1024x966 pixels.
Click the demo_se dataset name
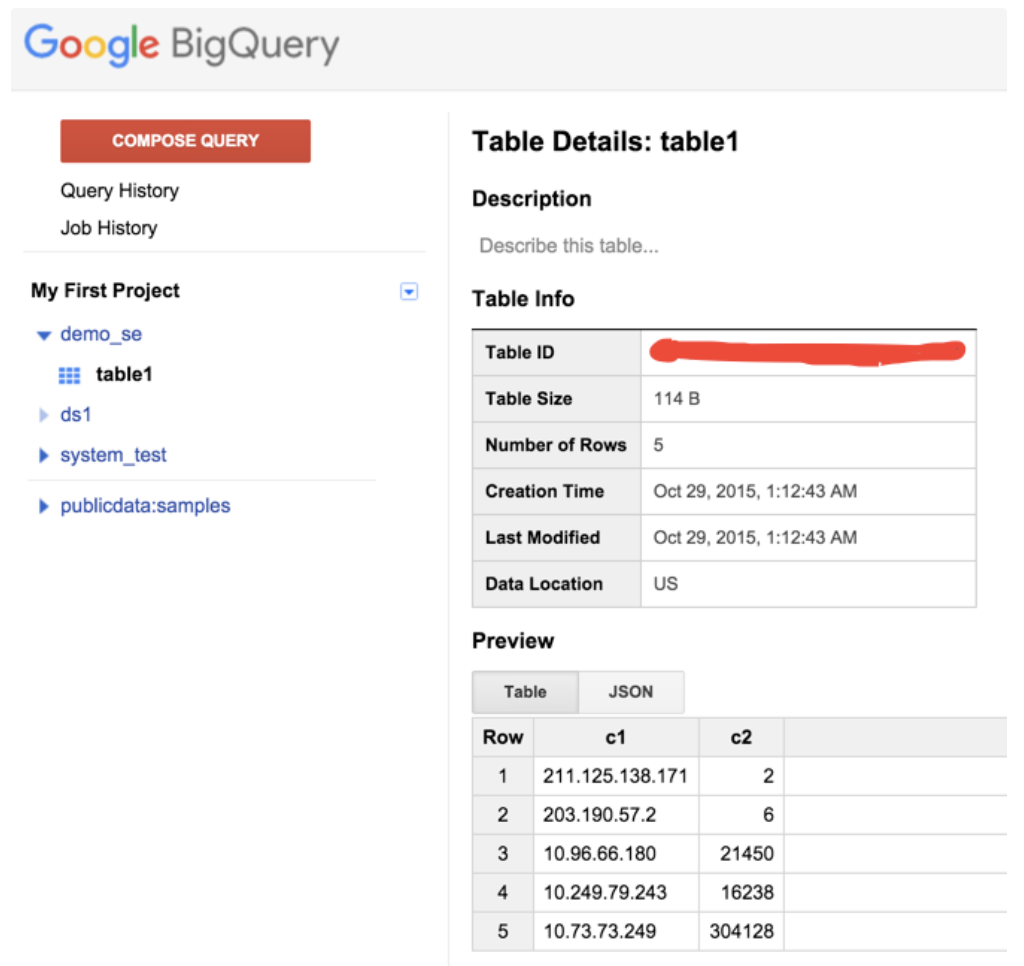point(101,334)
